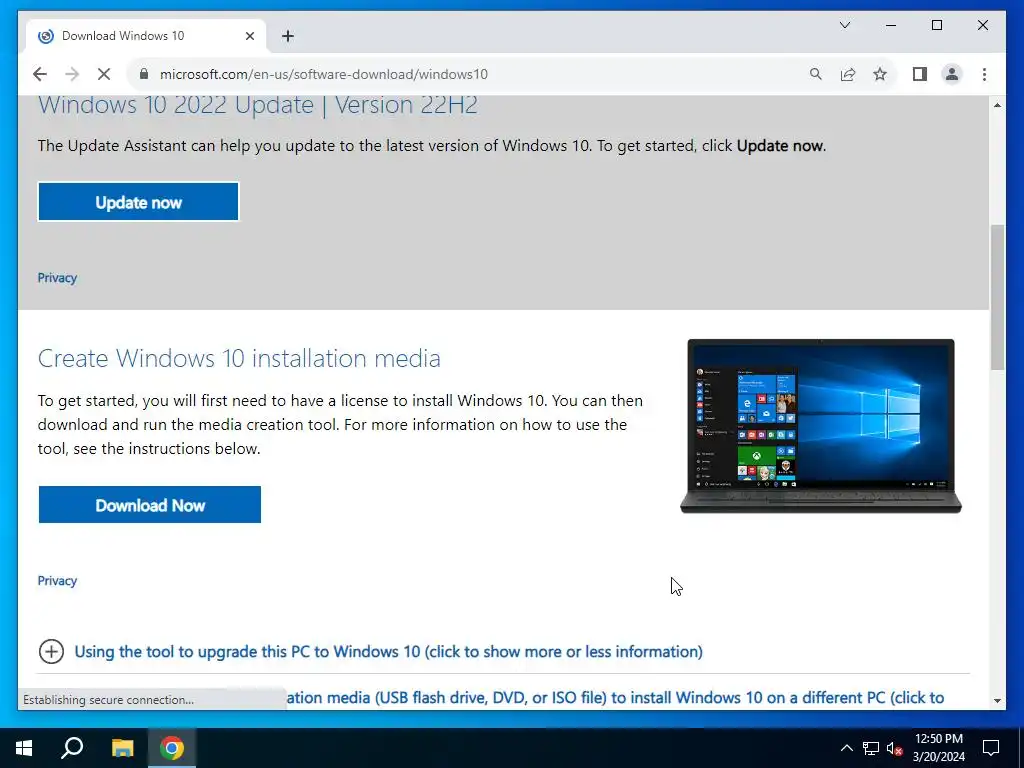Show hidden system tray icons

point(846,748)
